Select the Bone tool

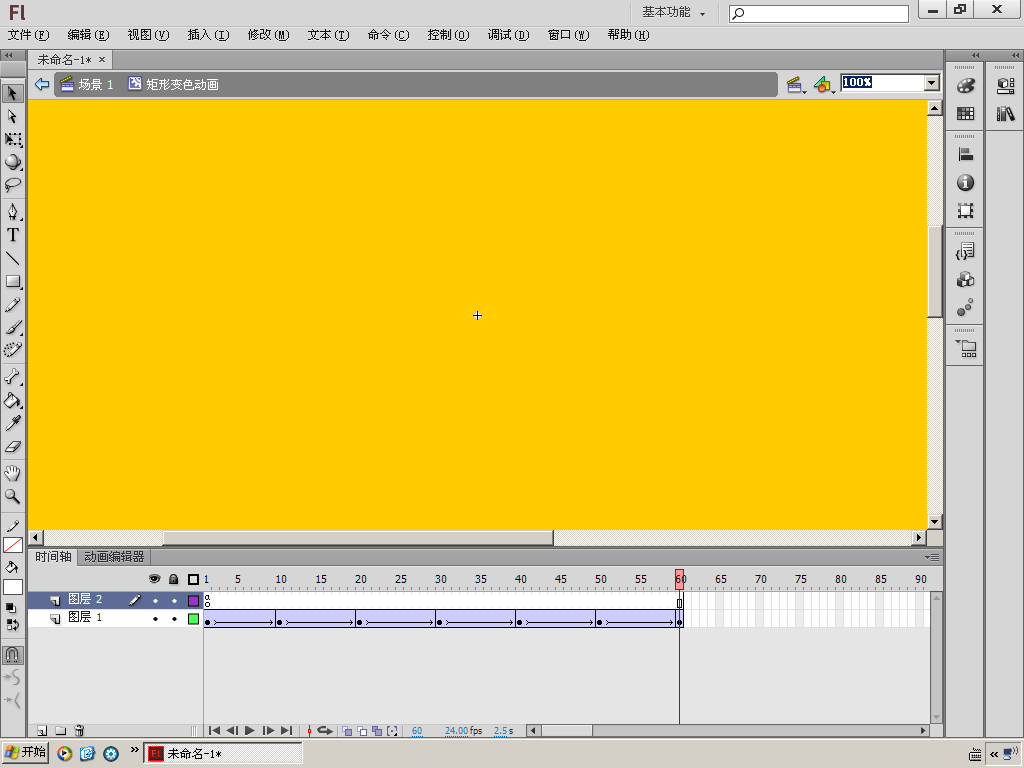tap(12, 377)
